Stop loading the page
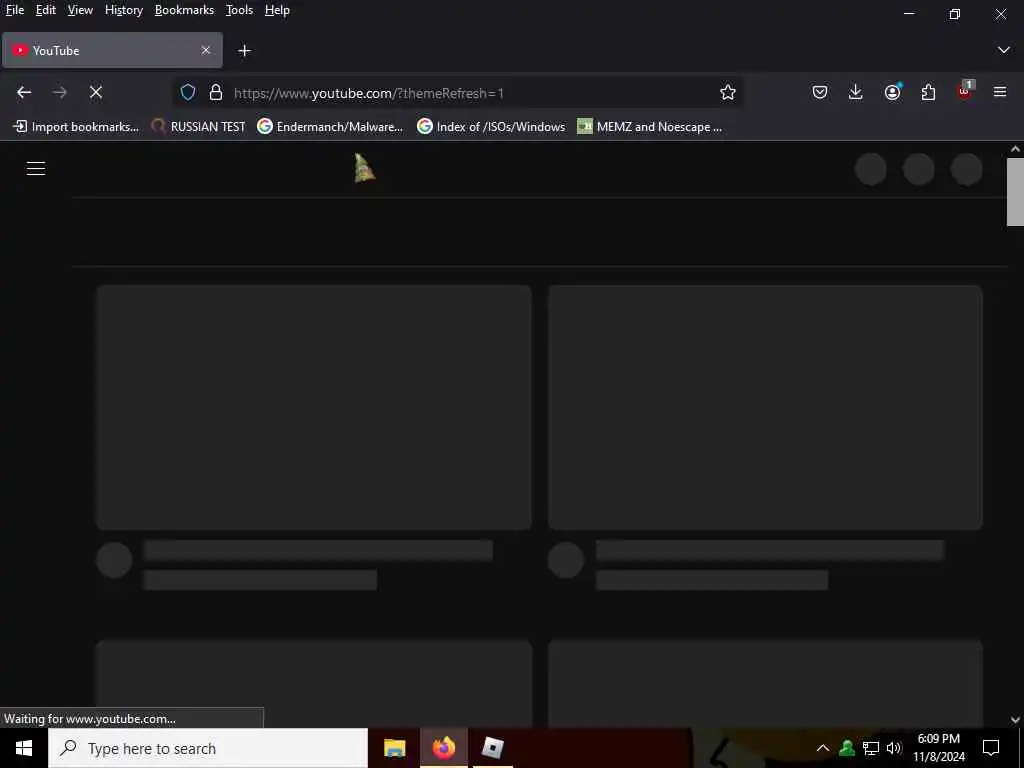This screenshot has height=768, width=1024. 96,93
